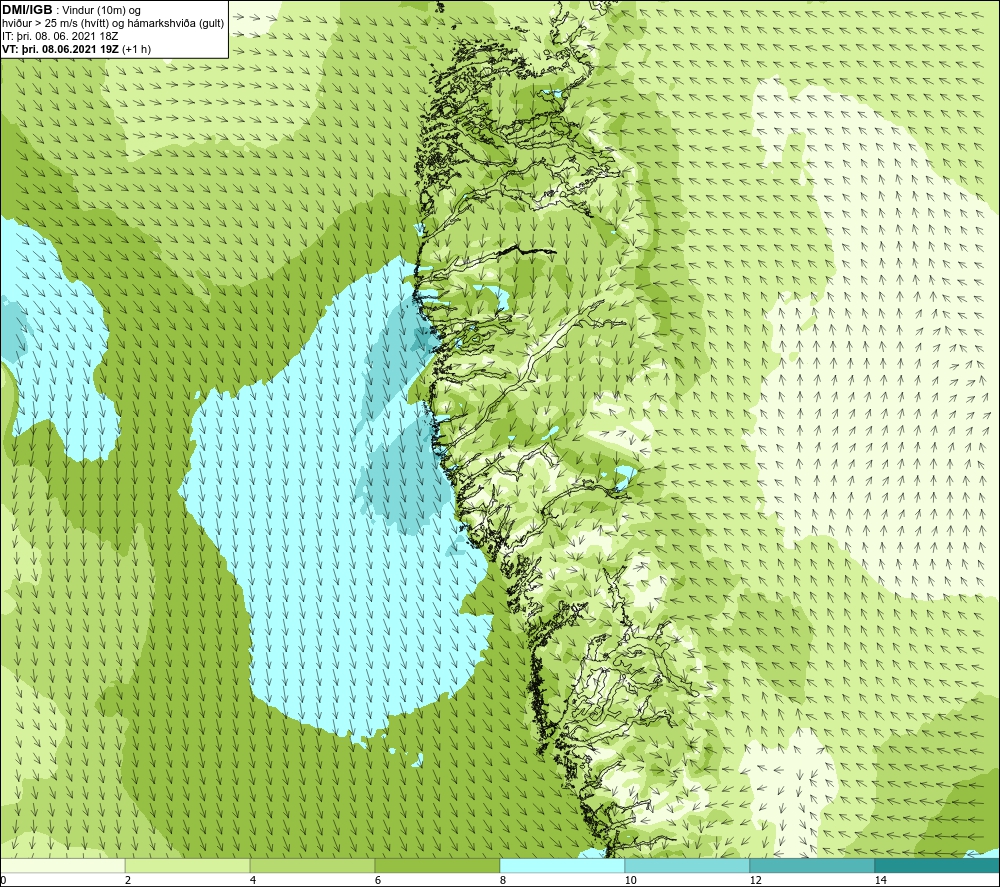Click the "IT: þri. 08. 06. 2021 18Z" line

[60, 36]
